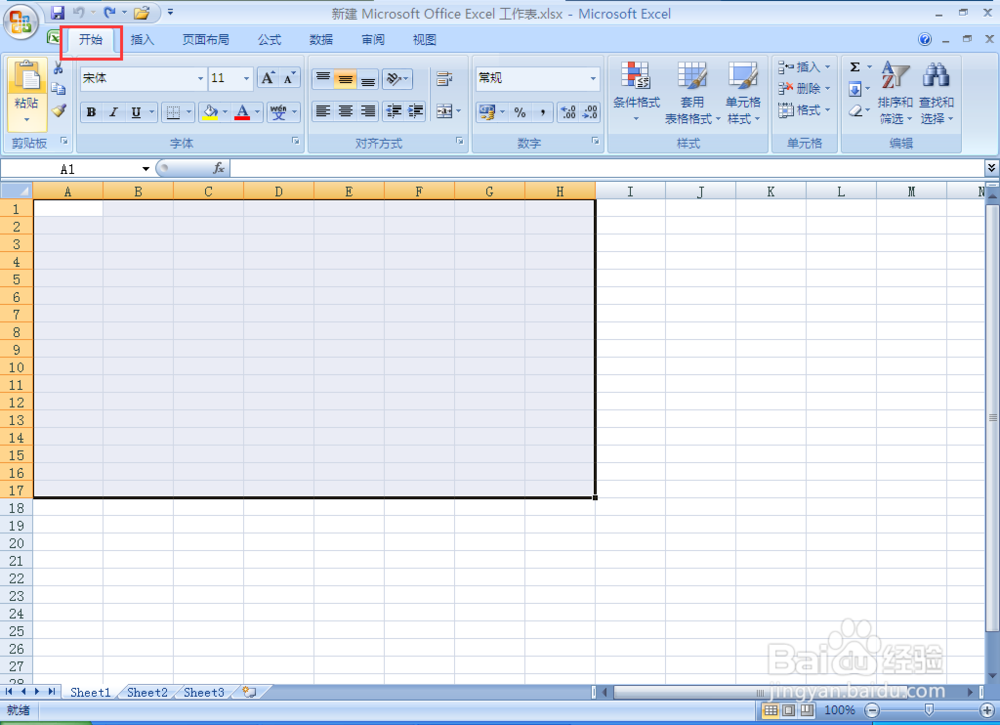The image size is (1000, 725).
Task: Open Find and Select binoculars
Action: pyautogui.click(x=936, y=92)
